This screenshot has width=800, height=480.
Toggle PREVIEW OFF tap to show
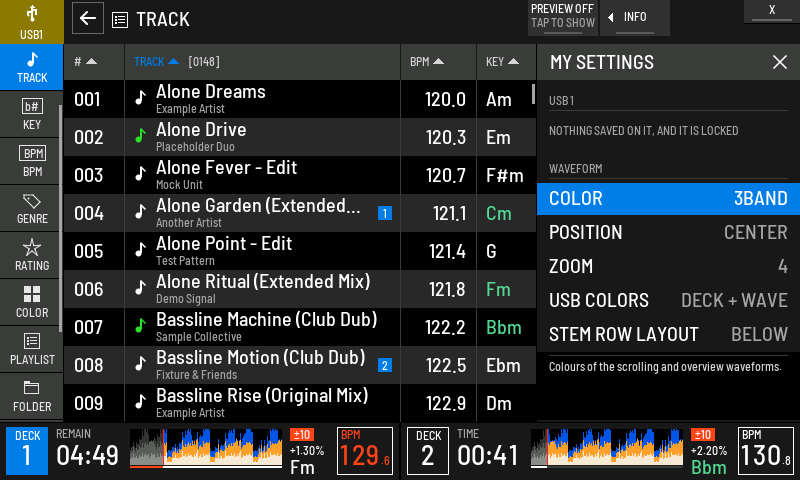(x=563, y=18)
